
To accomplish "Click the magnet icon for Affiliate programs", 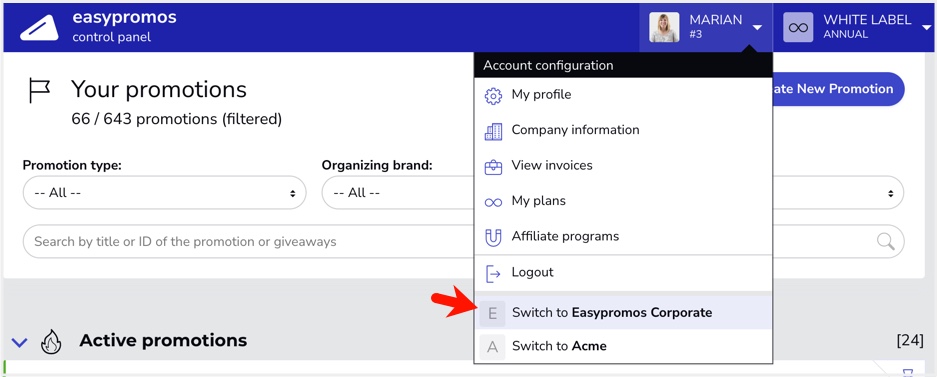I will 493,238.
